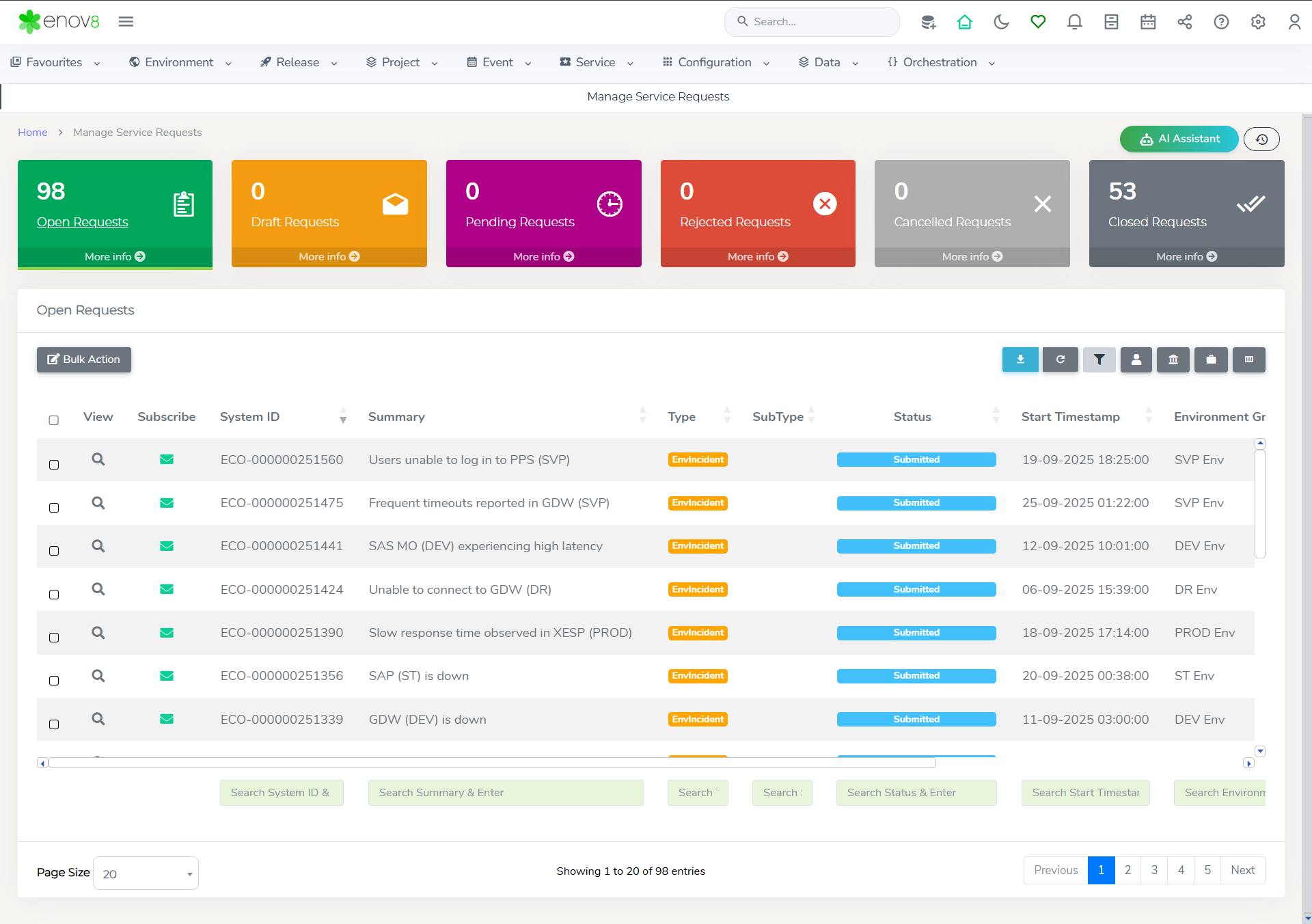Click the Bulk Action button

click(x=83, y=359)
